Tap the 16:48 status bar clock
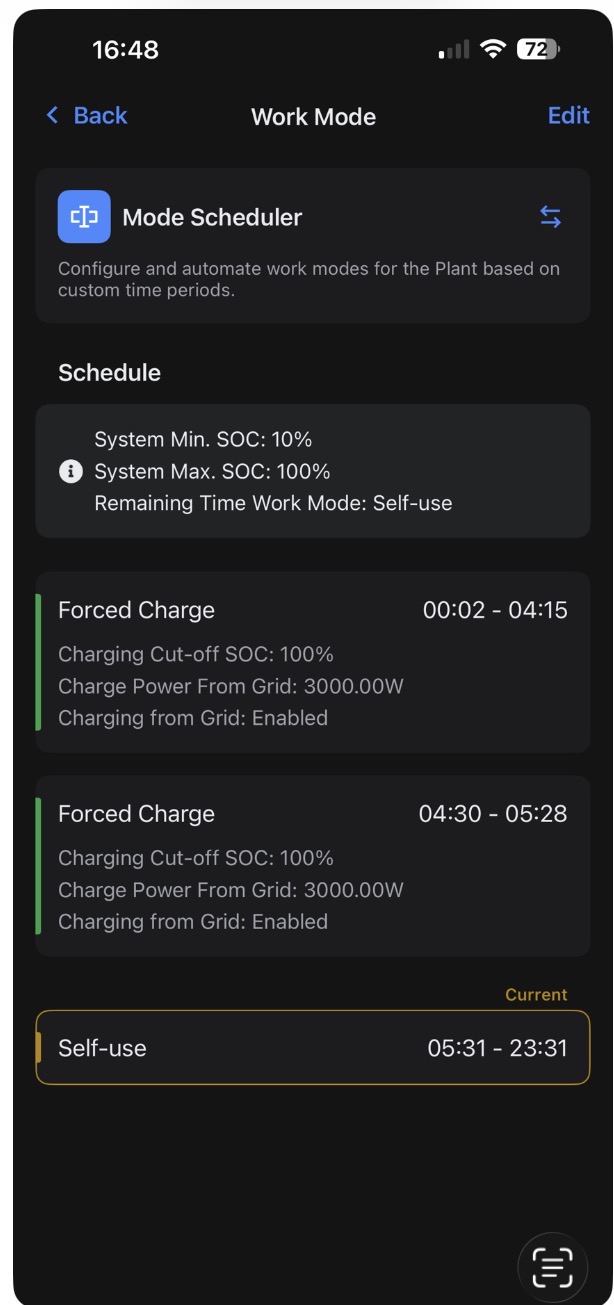 [x=125, y=50]
